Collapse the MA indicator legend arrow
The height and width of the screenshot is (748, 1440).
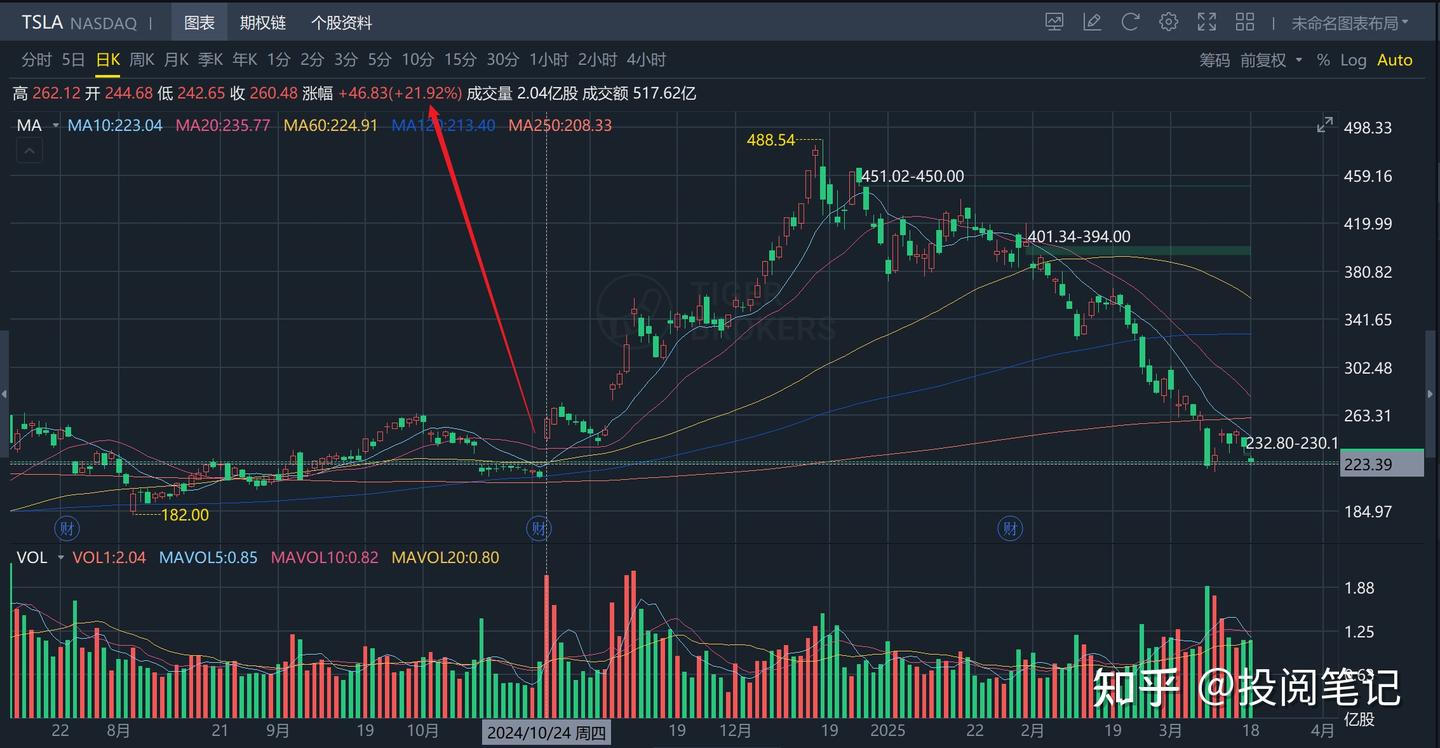29,151
